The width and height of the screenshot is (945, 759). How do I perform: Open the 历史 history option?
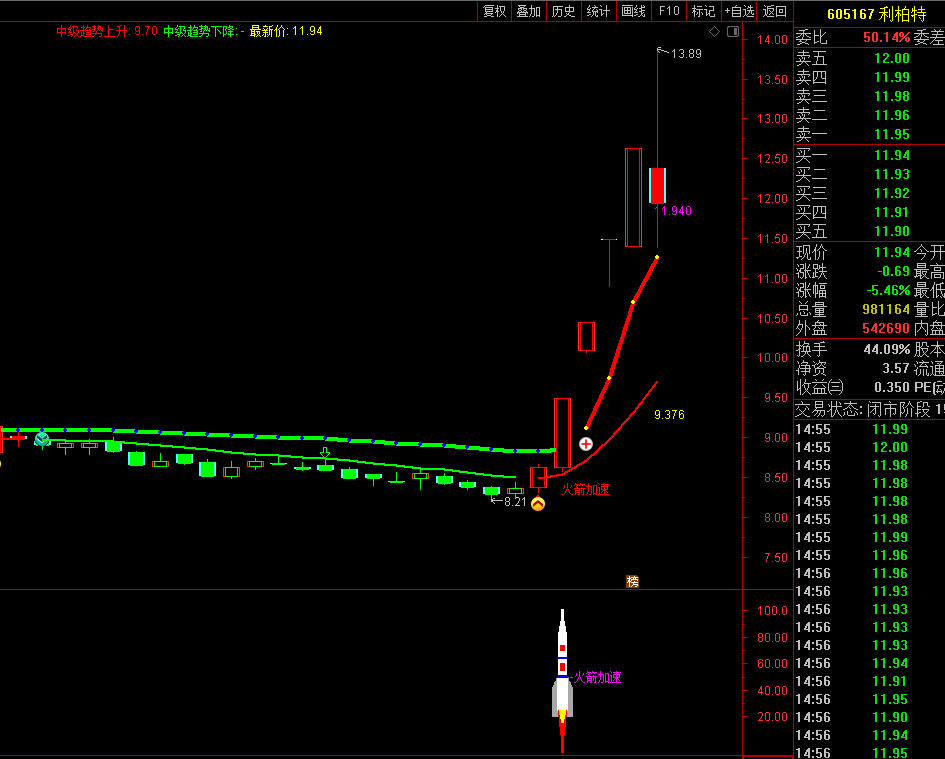tap(564, 11)
